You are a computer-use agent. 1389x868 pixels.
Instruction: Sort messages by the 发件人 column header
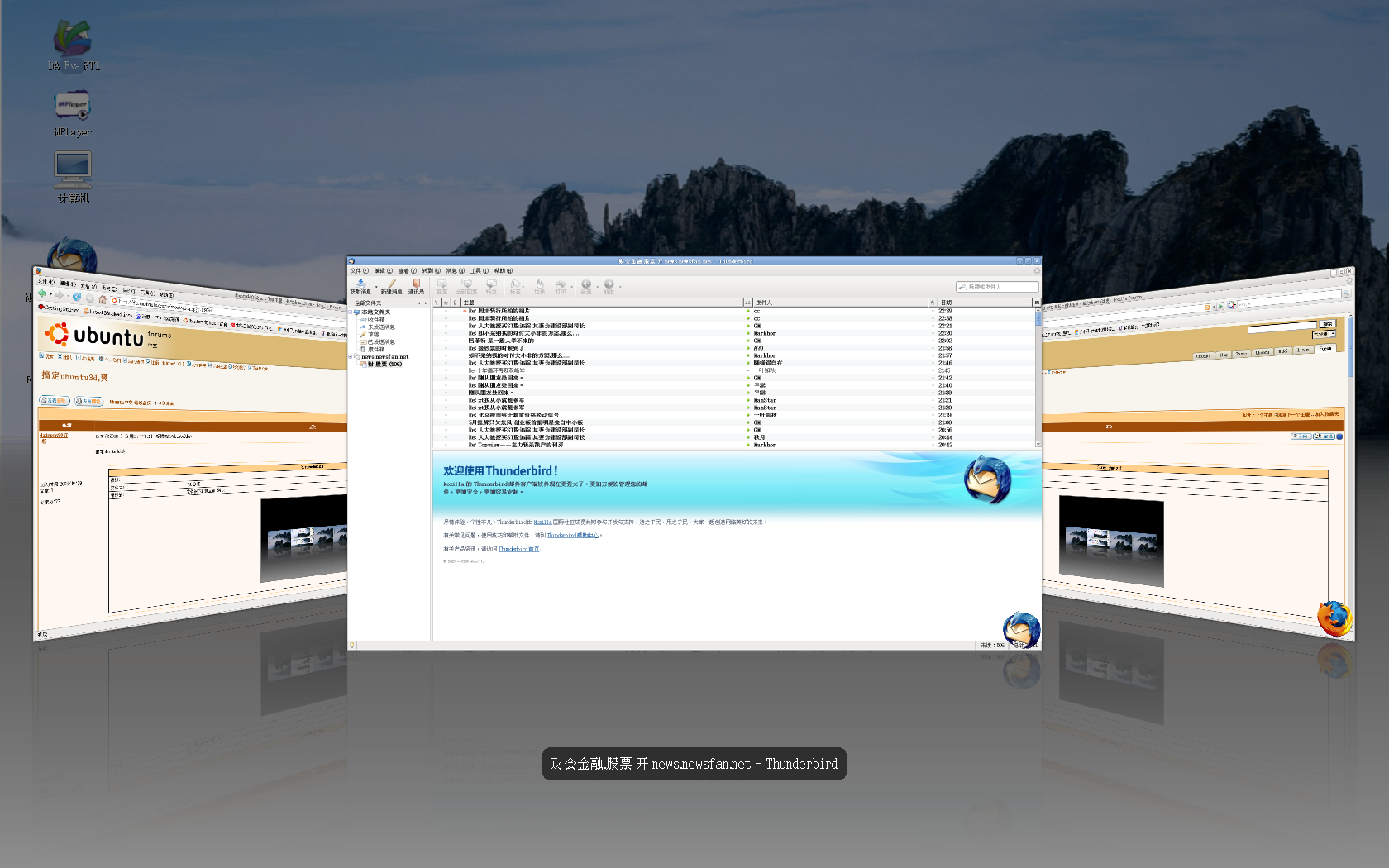click(840, 303)
